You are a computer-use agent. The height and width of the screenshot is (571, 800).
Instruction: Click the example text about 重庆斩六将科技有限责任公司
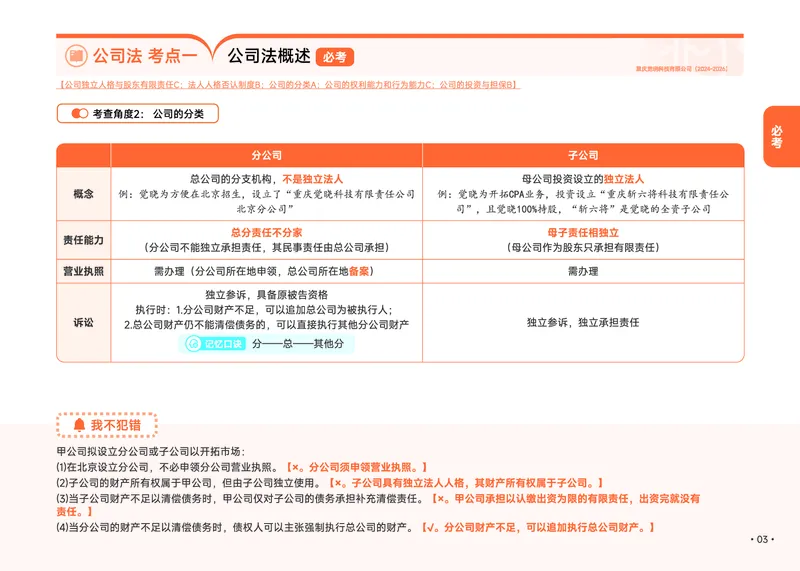[583, 202]
